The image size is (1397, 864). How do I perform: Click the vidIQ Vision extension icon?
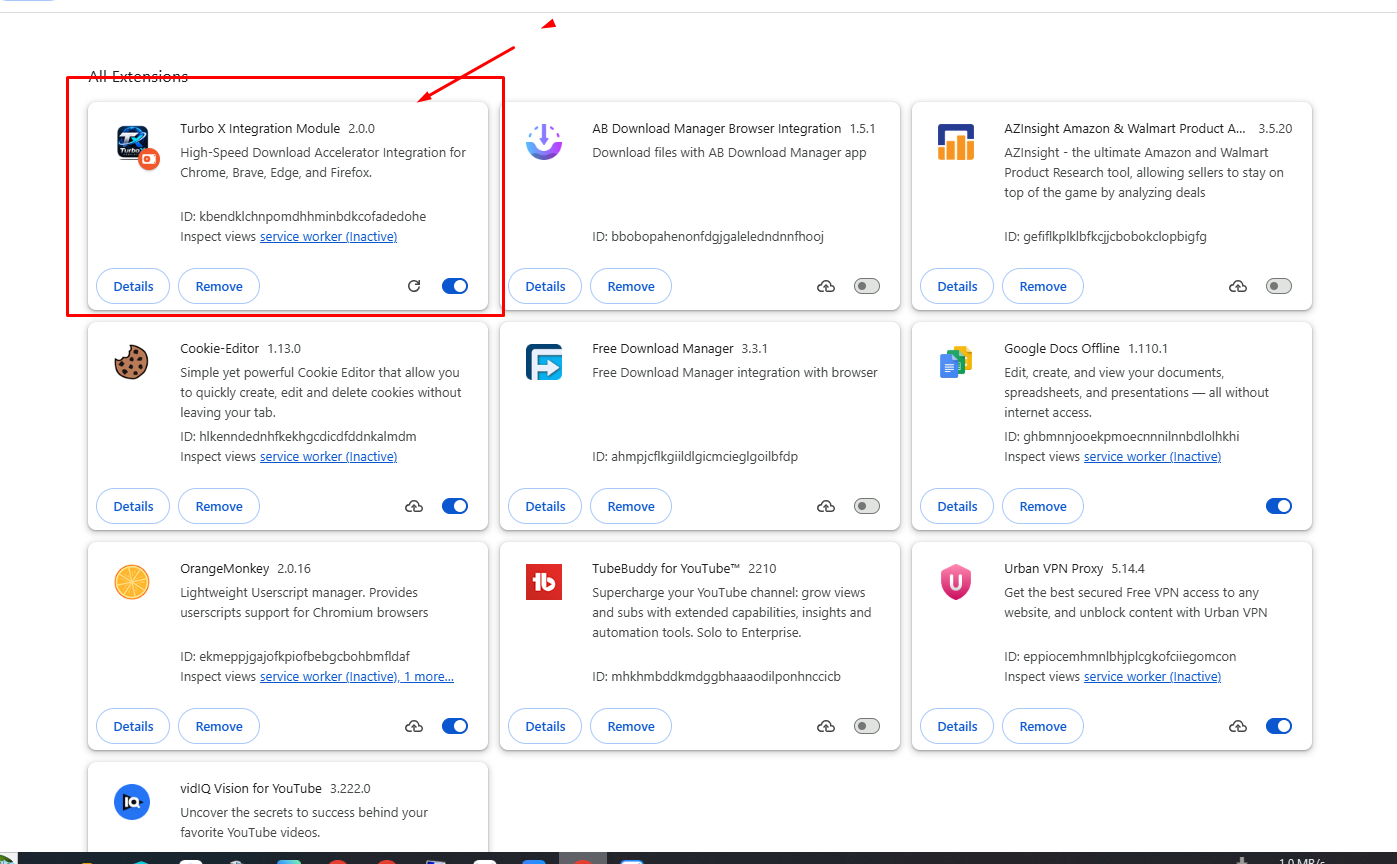point(132,802)
